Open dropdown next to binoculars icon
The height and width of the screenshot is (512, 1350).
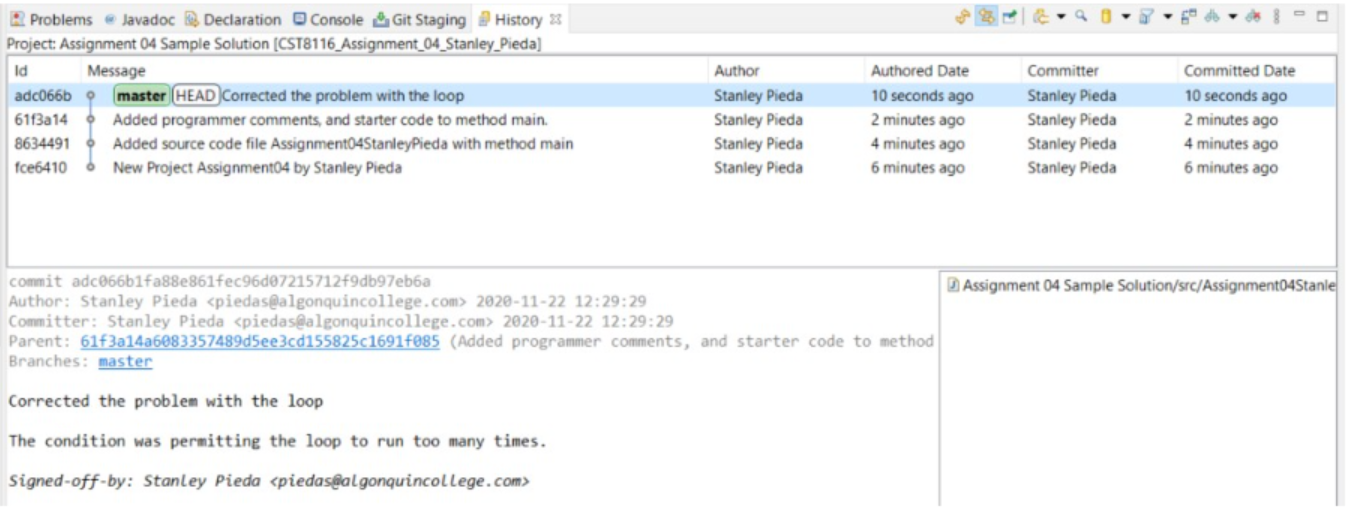[x=1232, y=16]
